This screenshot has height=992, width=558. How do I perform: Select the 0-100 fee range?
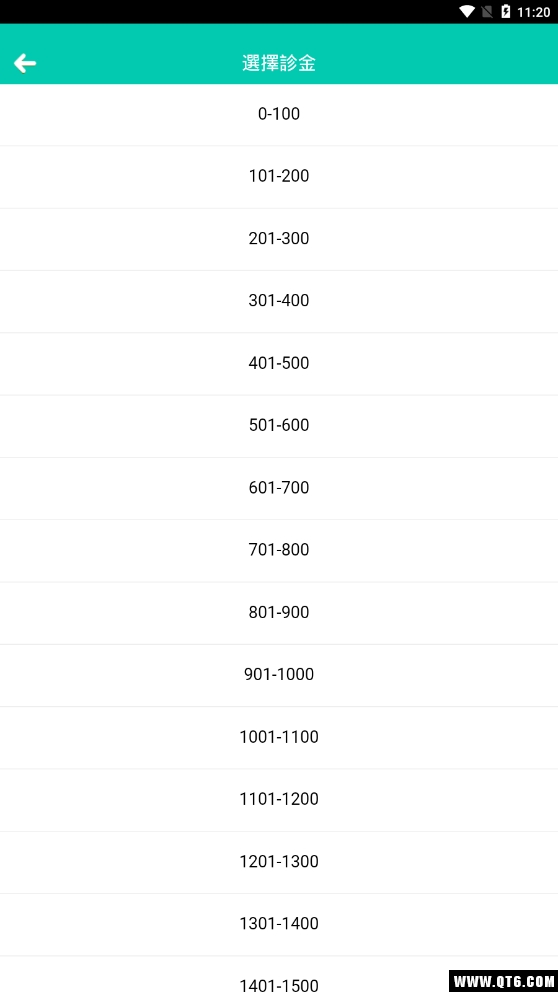pyautogui.click(x=279, y=115)
